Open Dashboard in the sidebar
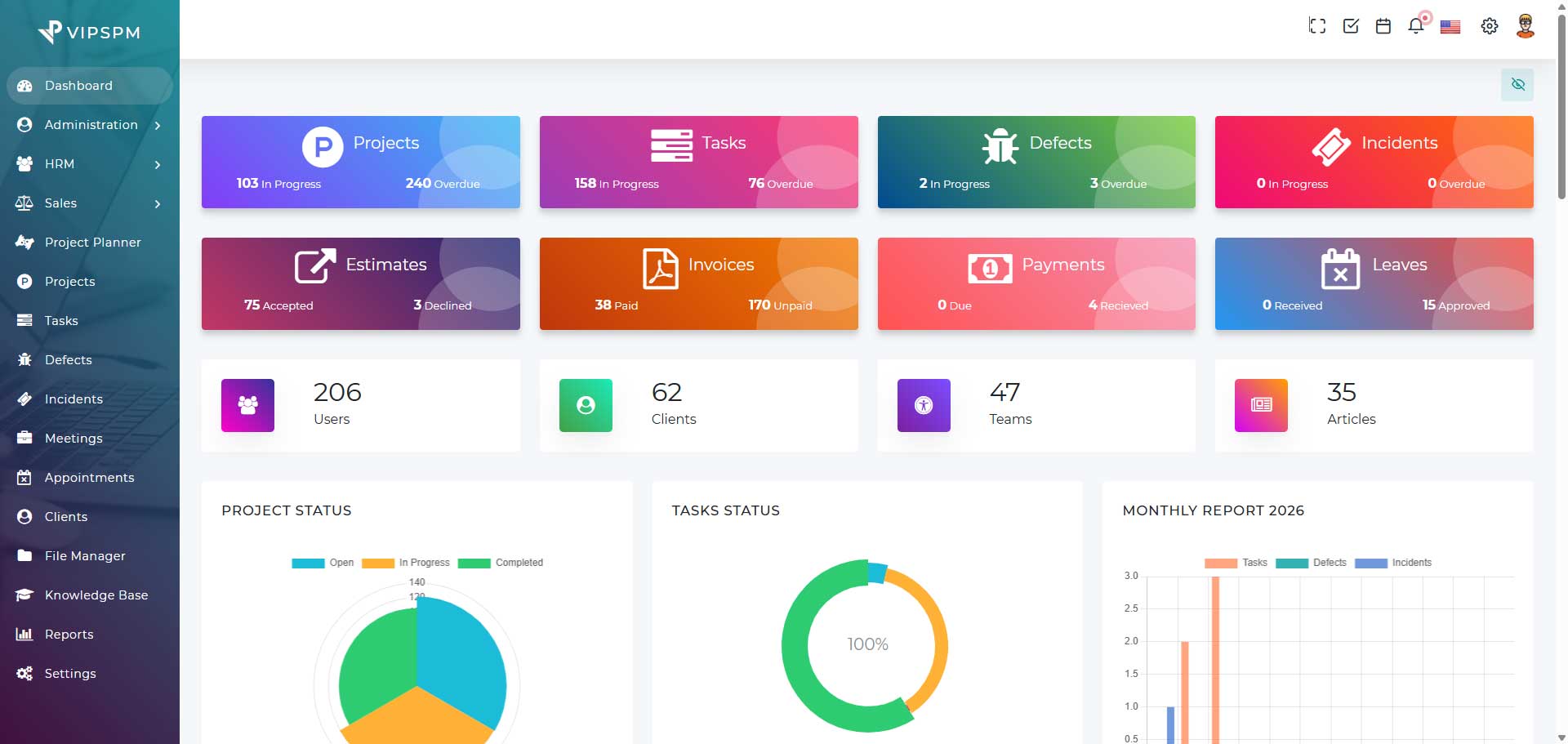Image resolution: width=1568 pixels, height=744 pixels. pos(90,86)
